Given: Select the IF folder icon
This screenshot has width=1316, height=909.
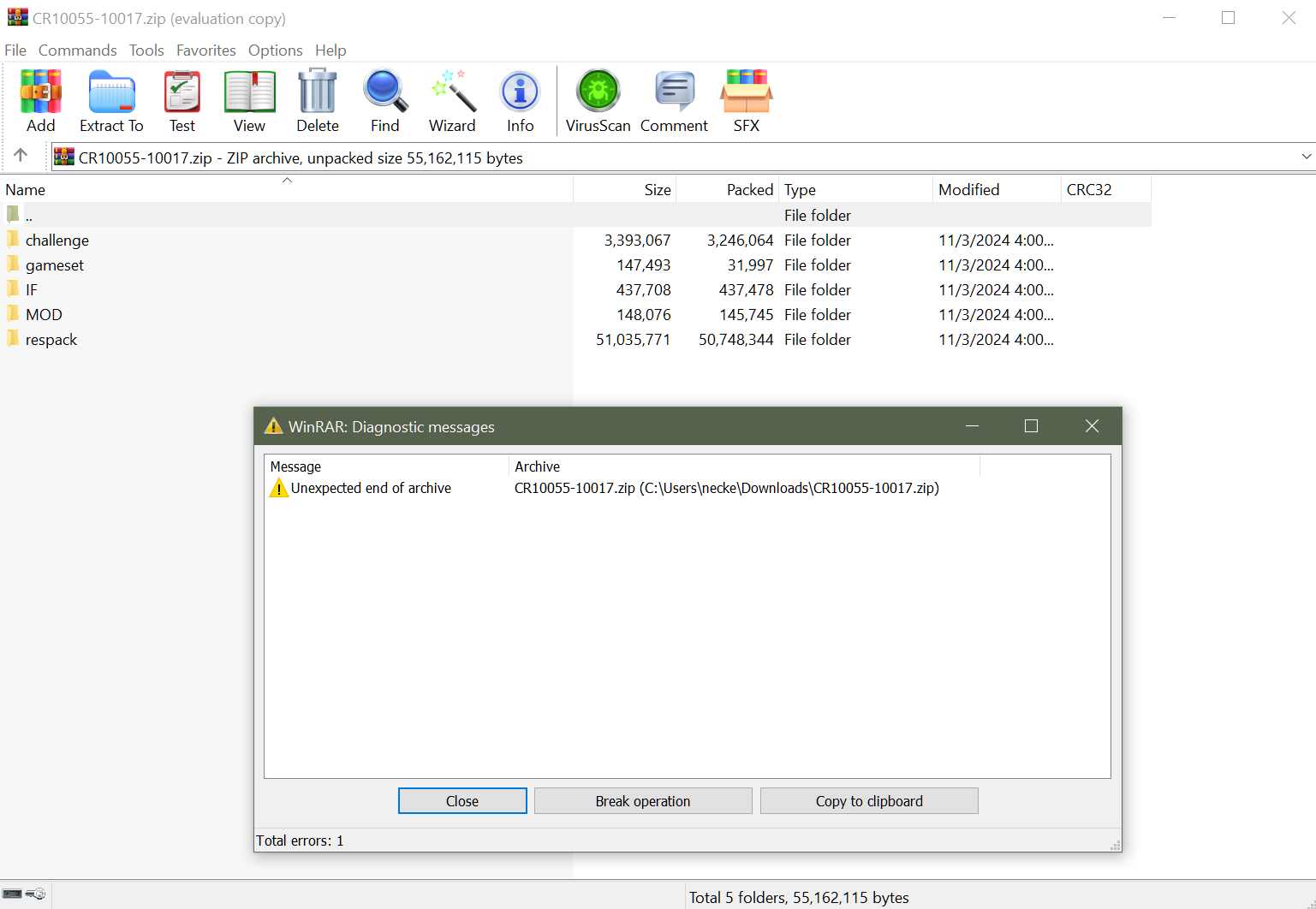Looking at the screenshot, I should [x=13, y=288].
